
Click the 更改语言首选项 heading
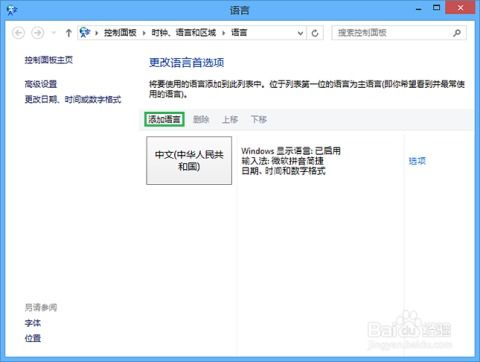[187, 62]
